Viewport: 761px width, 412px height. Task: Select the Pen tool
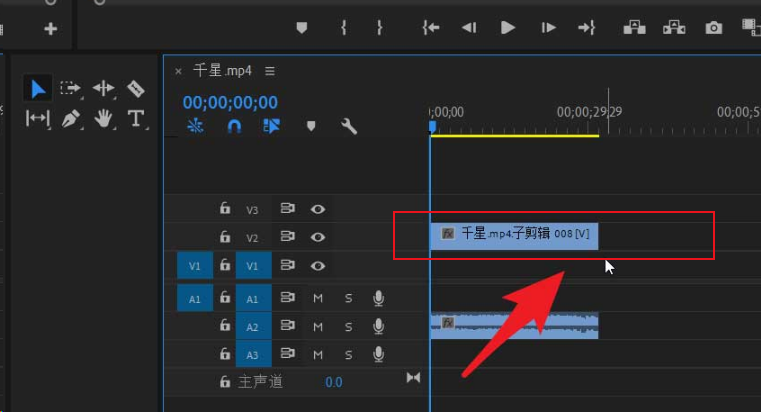(70, 119)
